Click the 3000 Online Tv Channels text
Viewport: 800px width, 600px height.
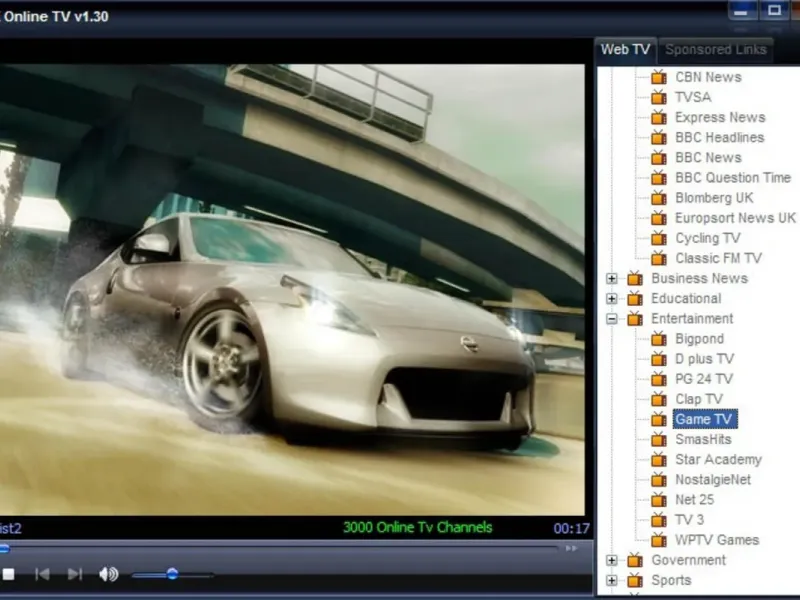click(417, 528)
